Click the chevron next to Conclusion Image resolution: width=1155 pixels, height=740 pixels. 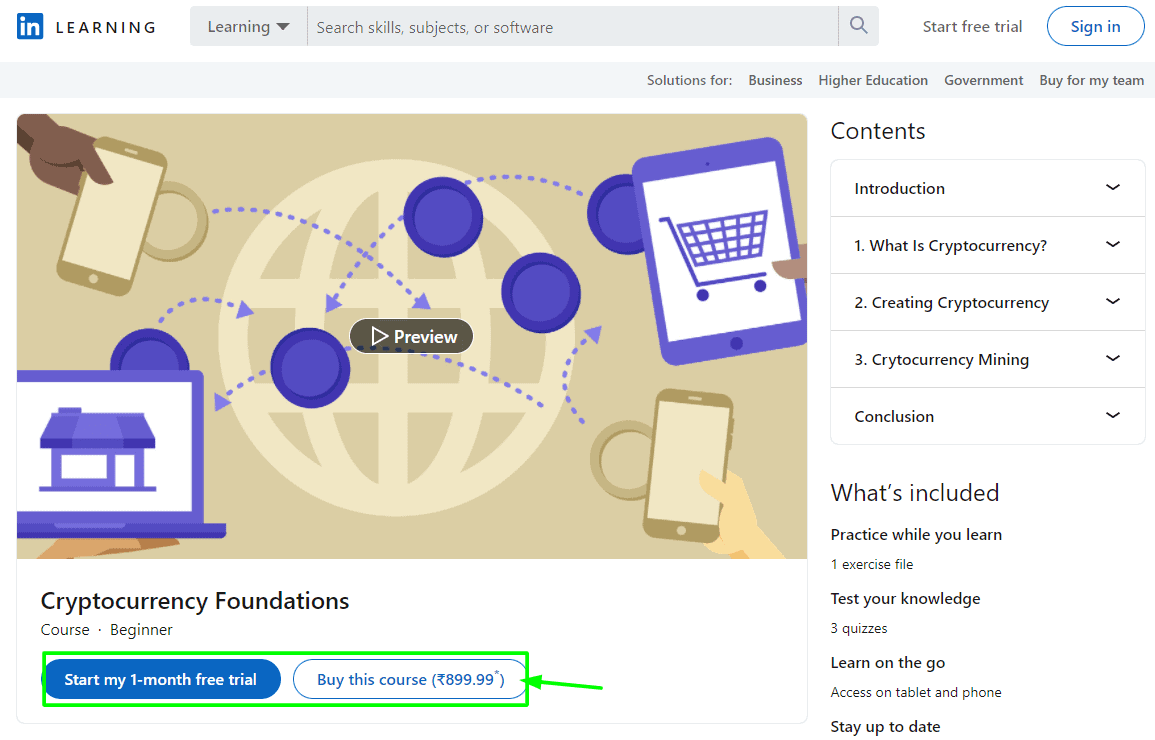coord(1113,416)
